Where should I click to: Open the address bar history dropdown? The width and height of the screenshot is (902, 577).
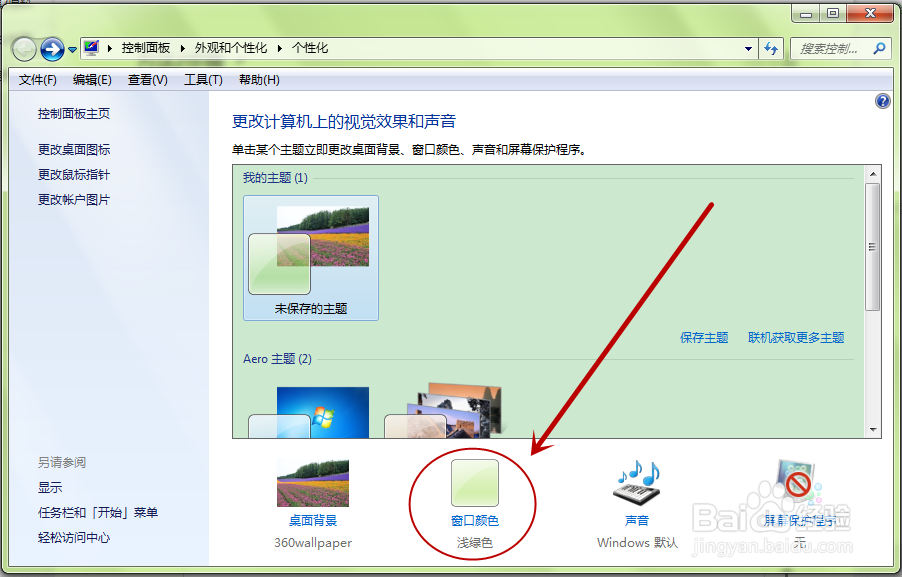coord(748,47)
